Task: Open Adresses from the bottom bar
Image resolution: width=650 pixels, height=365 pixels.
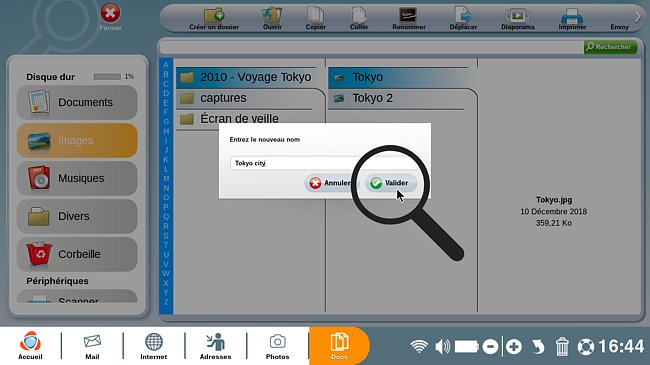Action: [216, 345]
